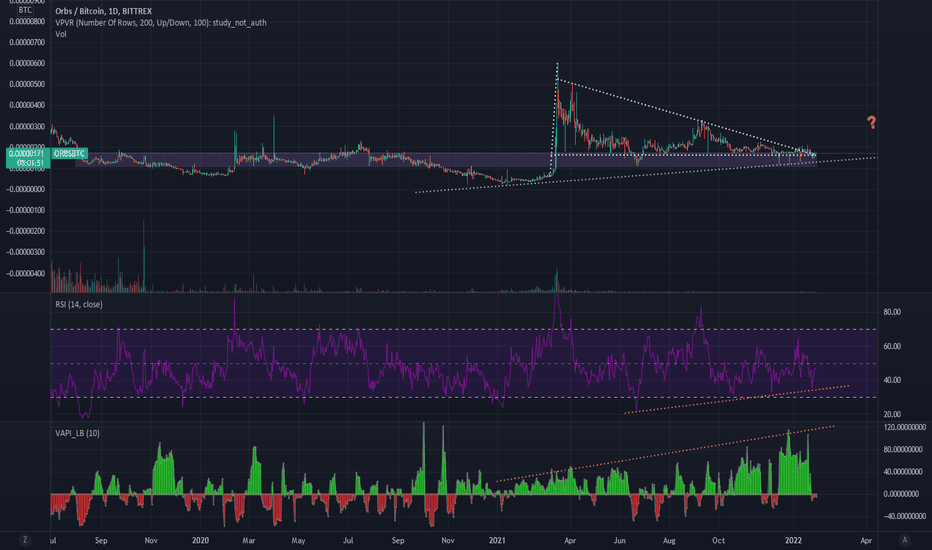Click the 120.00000000 VAPI axis value
The image size is (932, 550).
click(905, 428)
